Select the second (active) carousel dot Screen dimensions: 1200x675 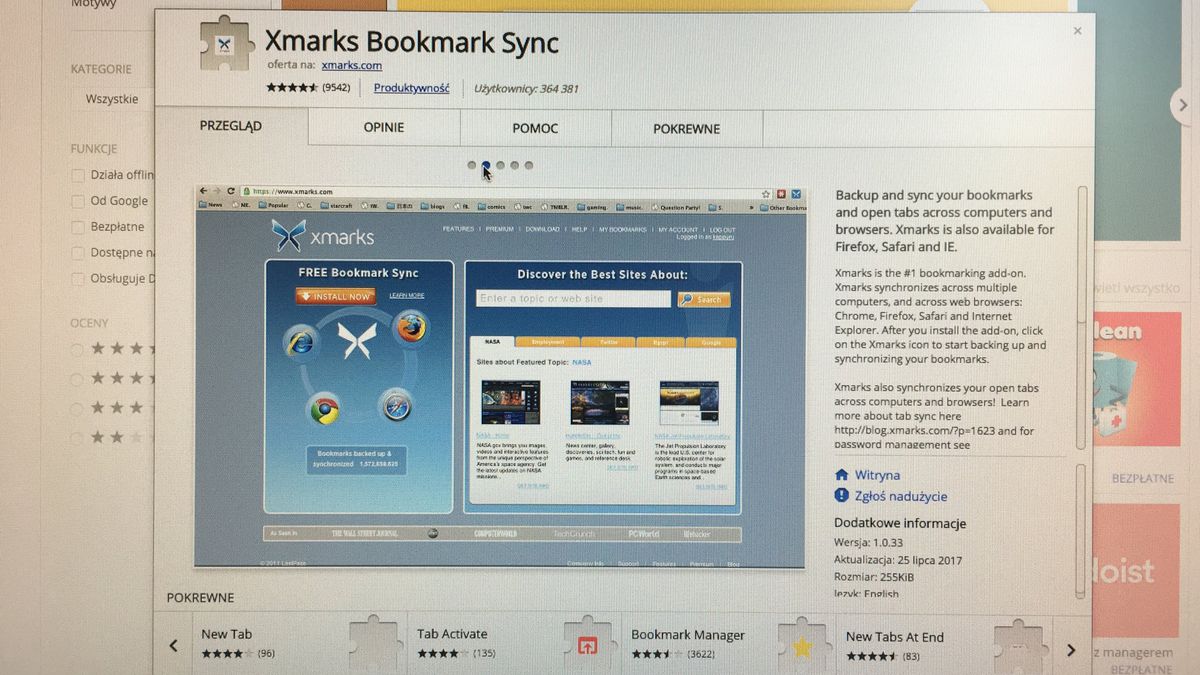(x=486, y=165)
